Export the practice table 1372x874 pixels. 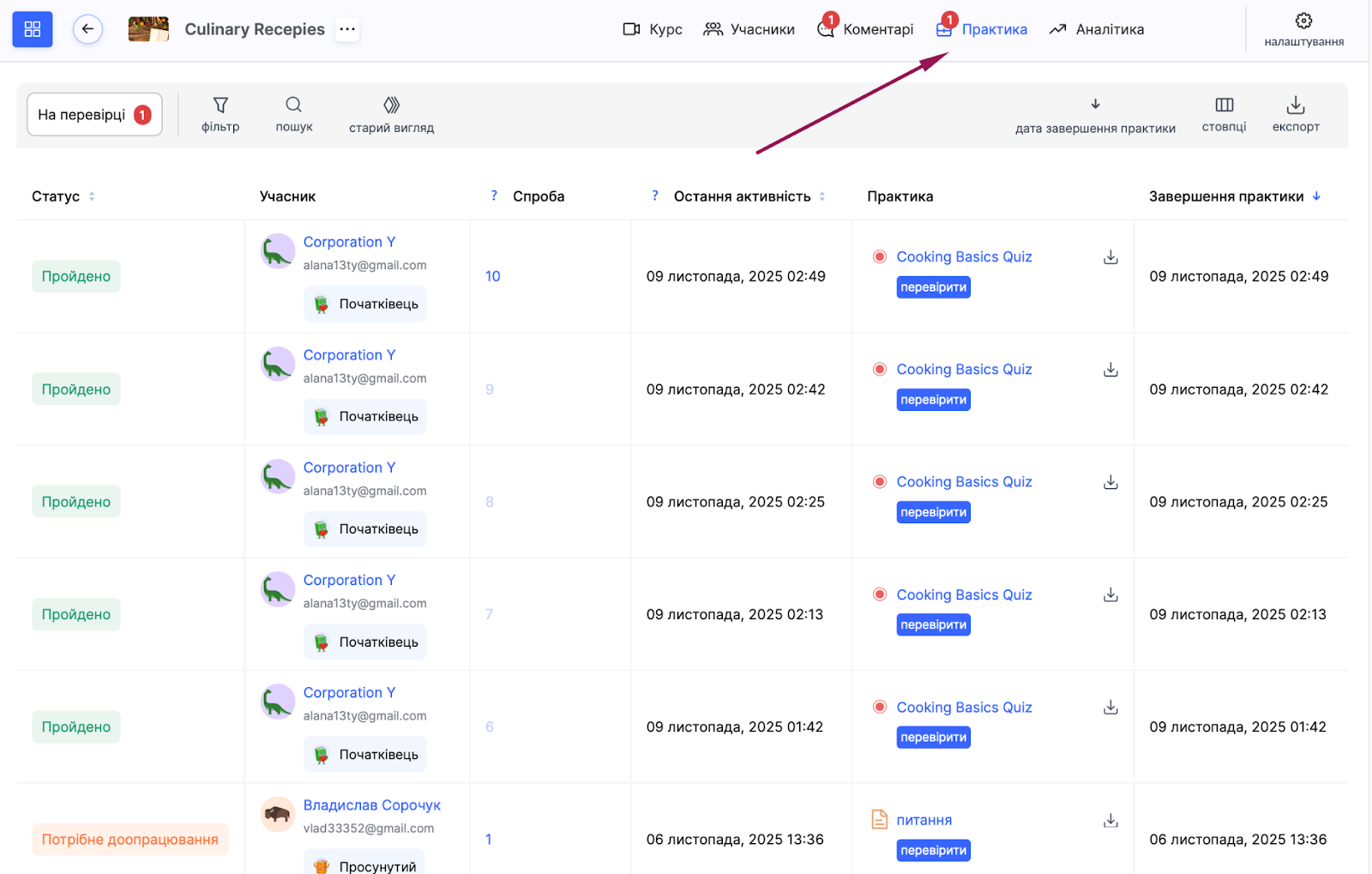[x=1295, y=114]
